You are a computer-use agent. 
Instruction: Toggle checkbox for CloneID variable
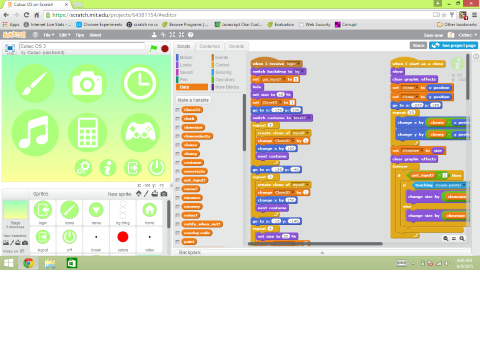tap(178, 110)
